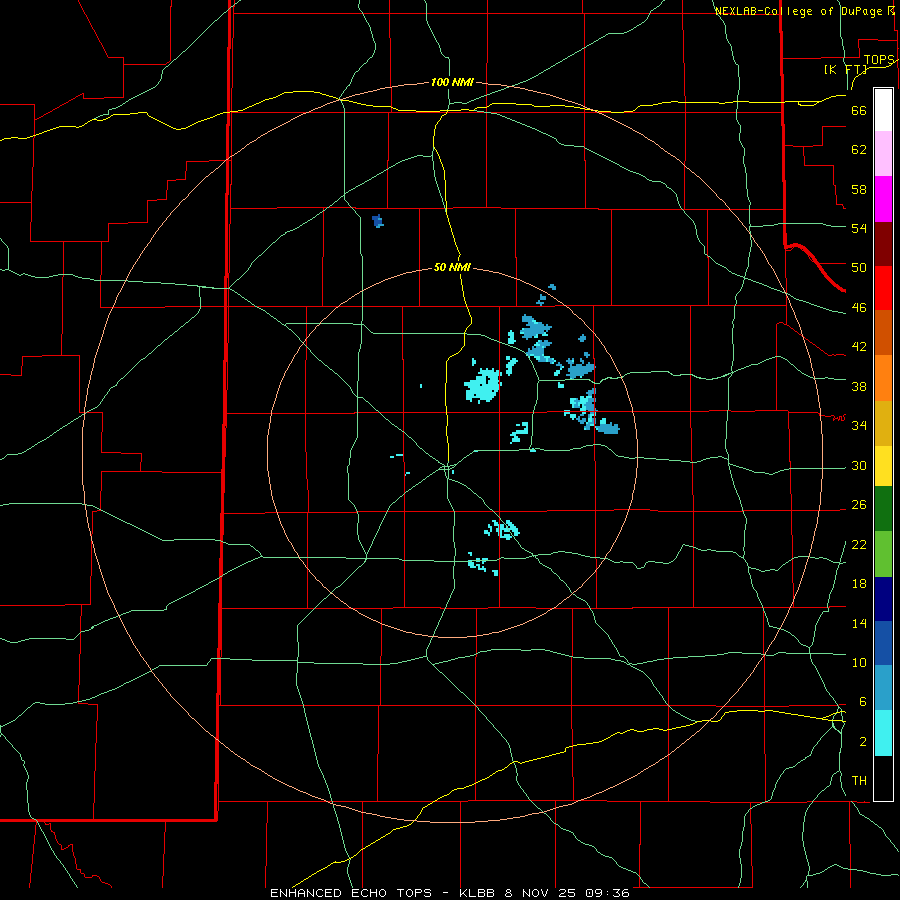Click the cyan swatch above TH in legend
The width and height of the screenshot is (900, 900).
point(883,734)
